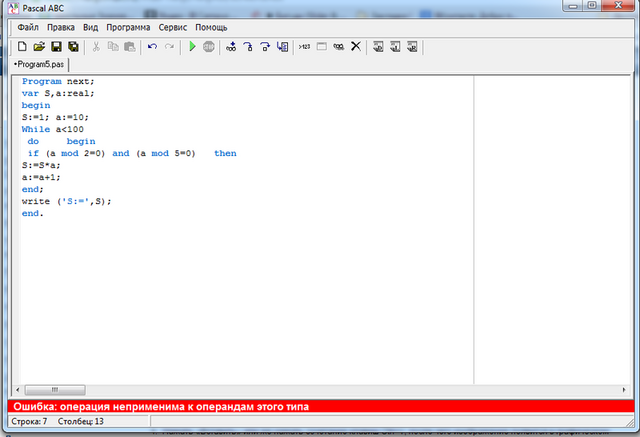The image size is (640, 437).
Task: Click the 'and' keyword in the condition
Action: pos(121,153)
